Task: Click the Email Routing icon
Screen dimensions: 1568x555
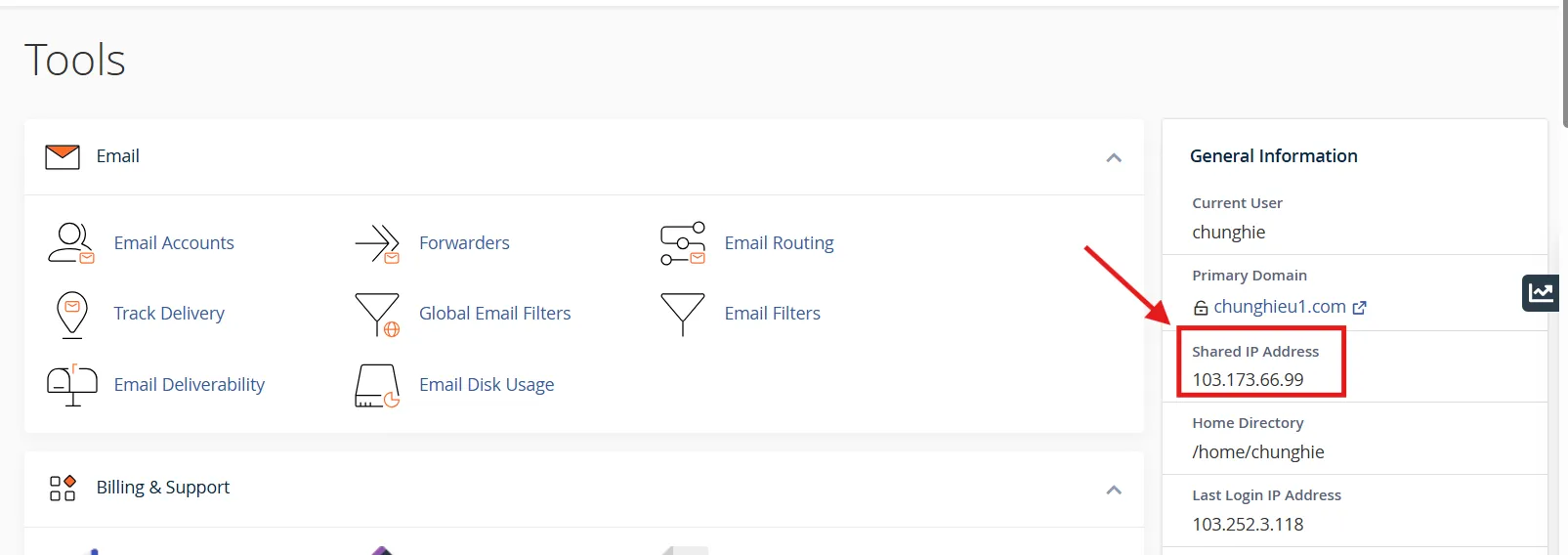Action: click(x=683, y=243)
